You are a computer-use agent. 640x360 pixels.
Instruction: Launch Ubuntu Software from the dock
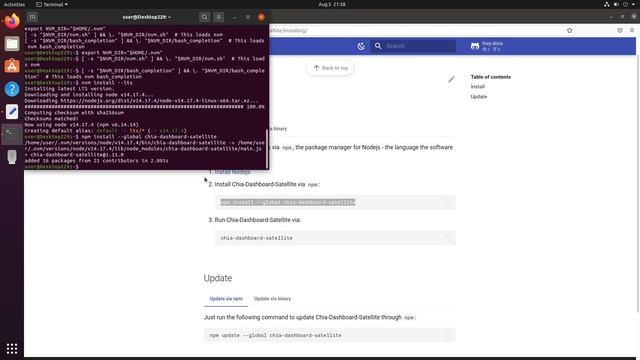coord(12,66)
